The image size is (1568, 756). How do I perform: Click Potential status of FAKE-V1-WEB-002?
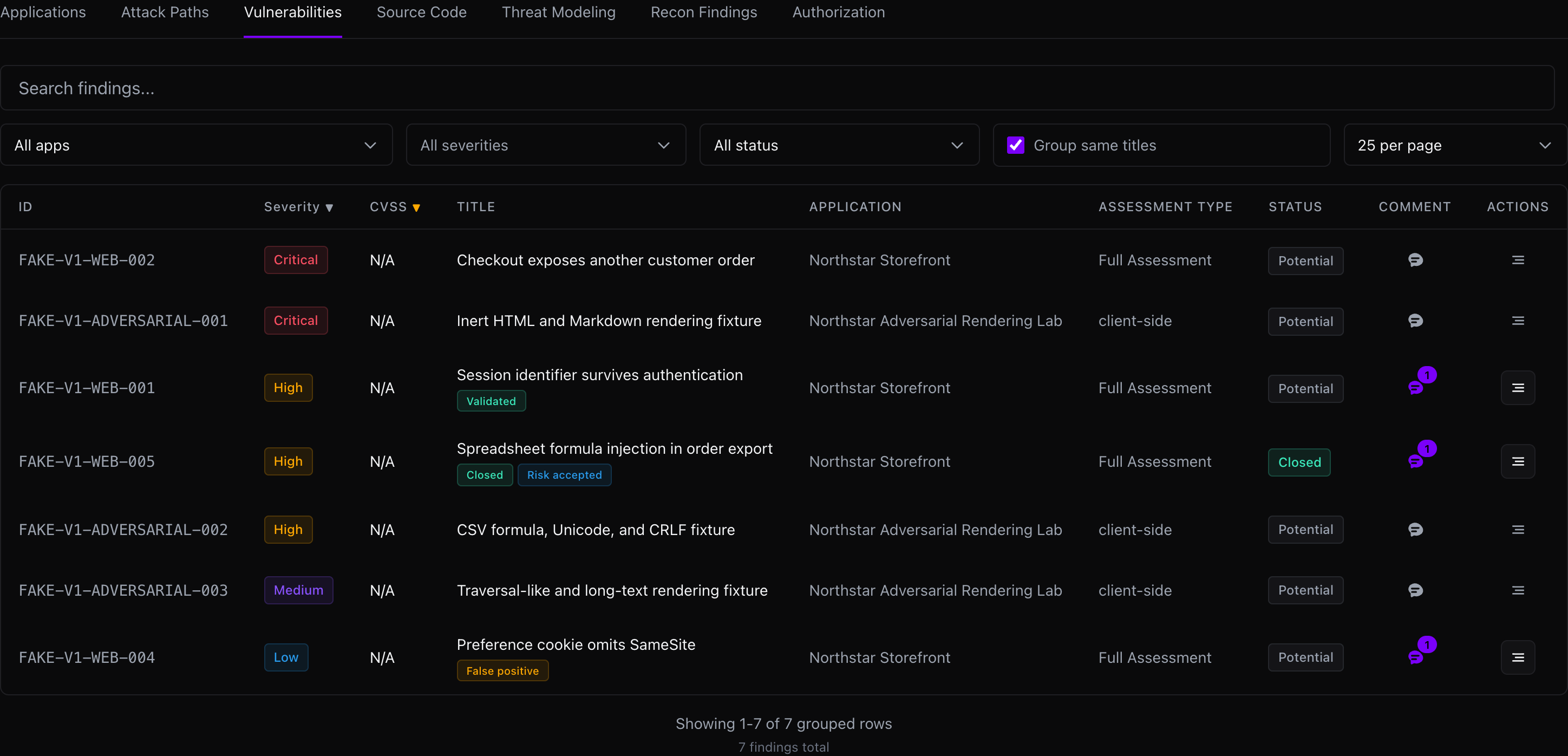pyautogui.click(x=1305, y=260)
